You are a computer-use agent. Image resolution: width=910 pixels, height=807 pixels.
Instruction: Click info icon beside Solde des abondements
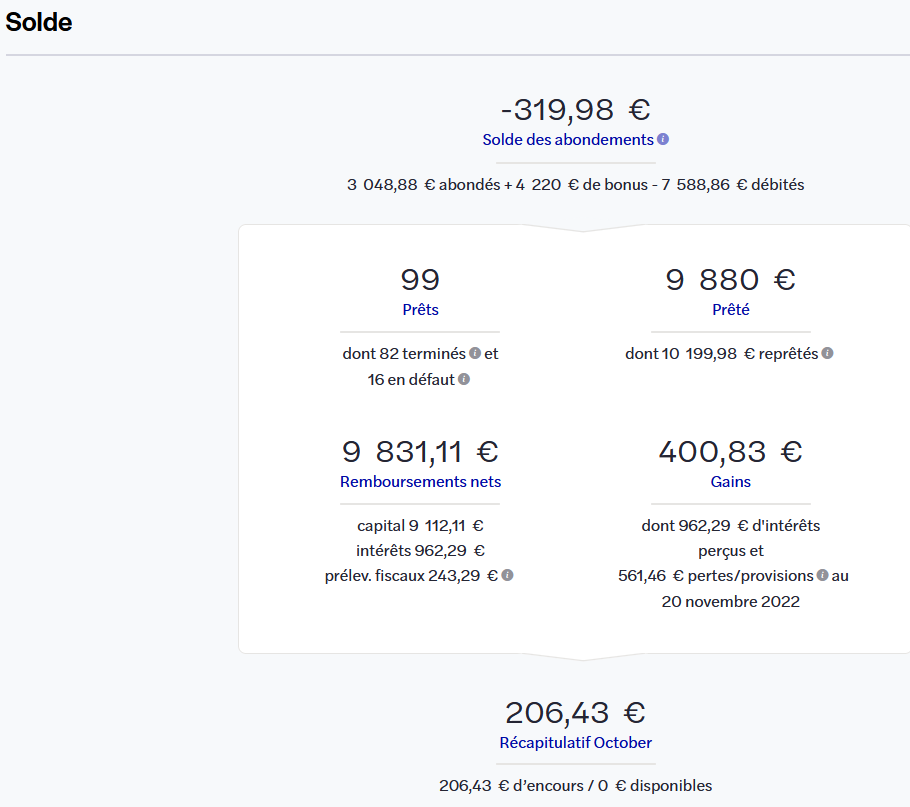point(663,140)
